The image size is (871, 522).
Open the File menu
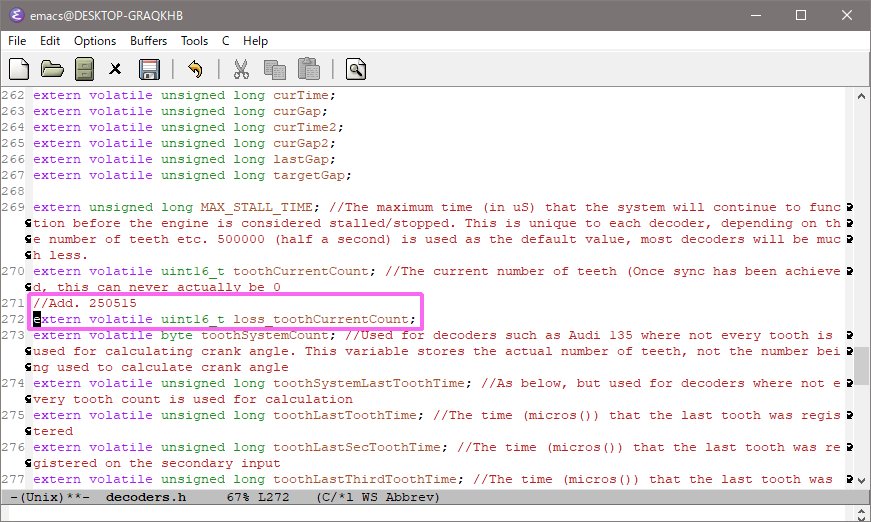(x=17, y=41)
